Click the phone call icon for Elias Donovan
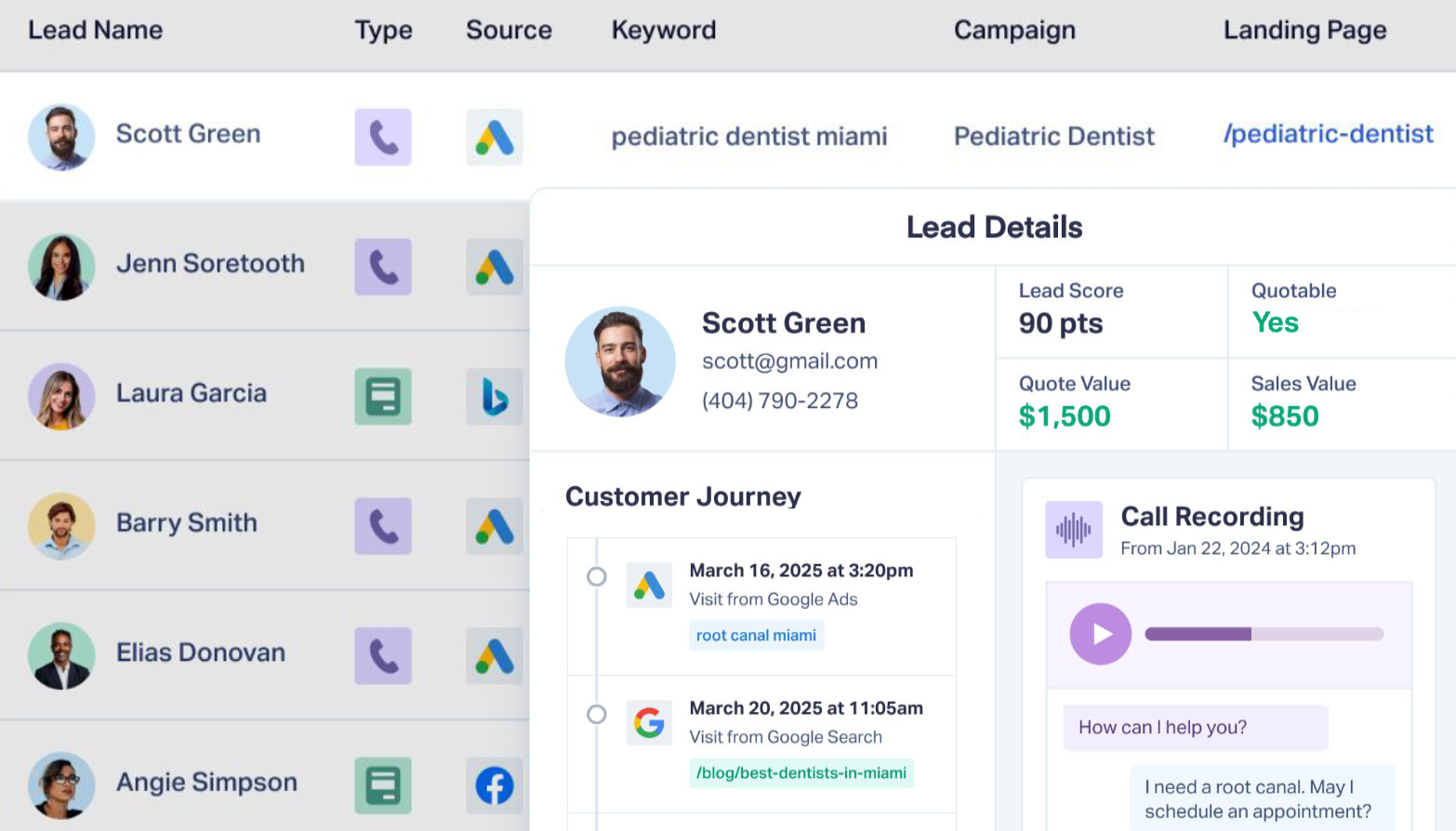The image size is (1456, 831). tap(382, 656)
